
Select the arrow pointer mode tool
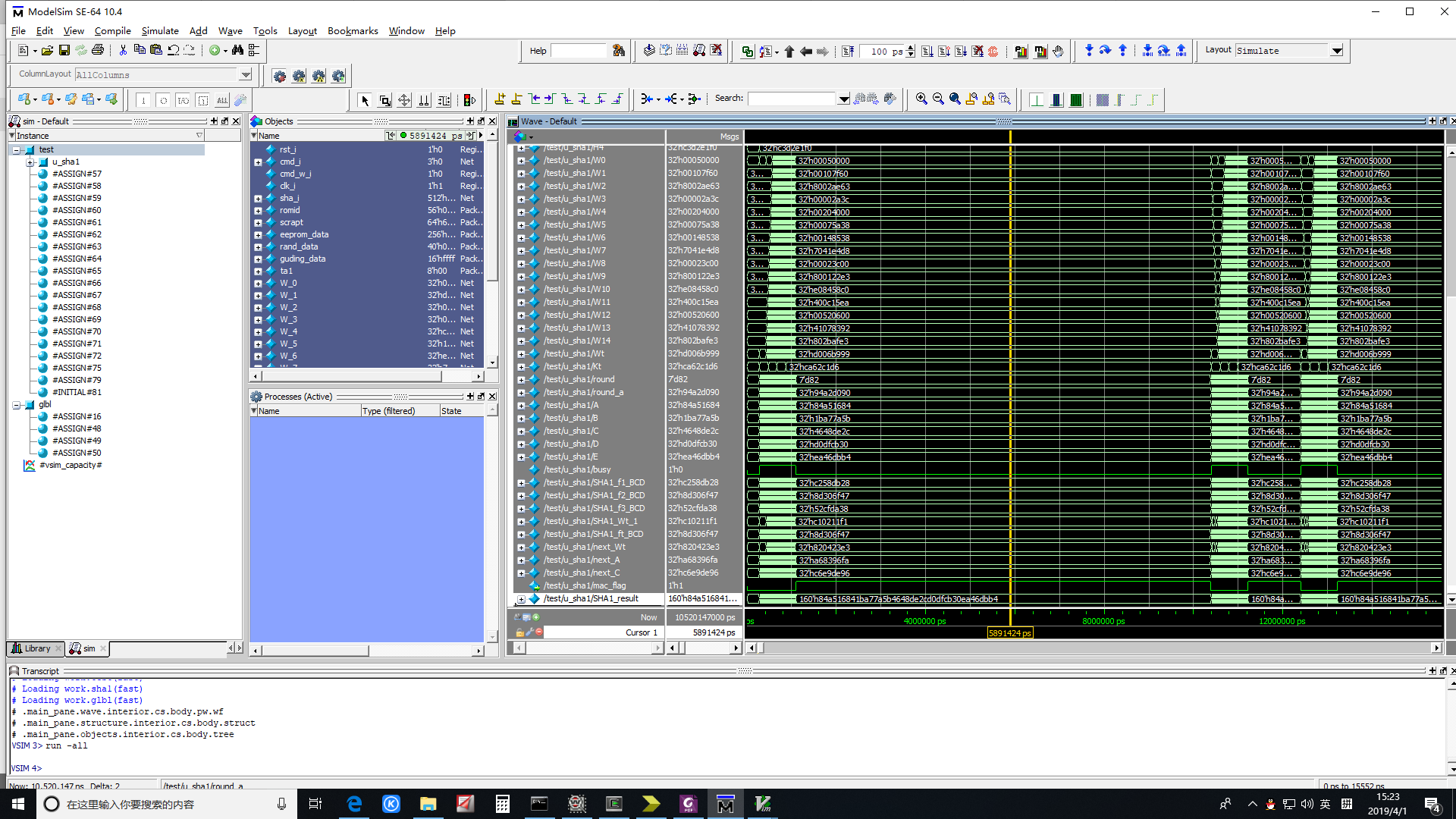365,100
